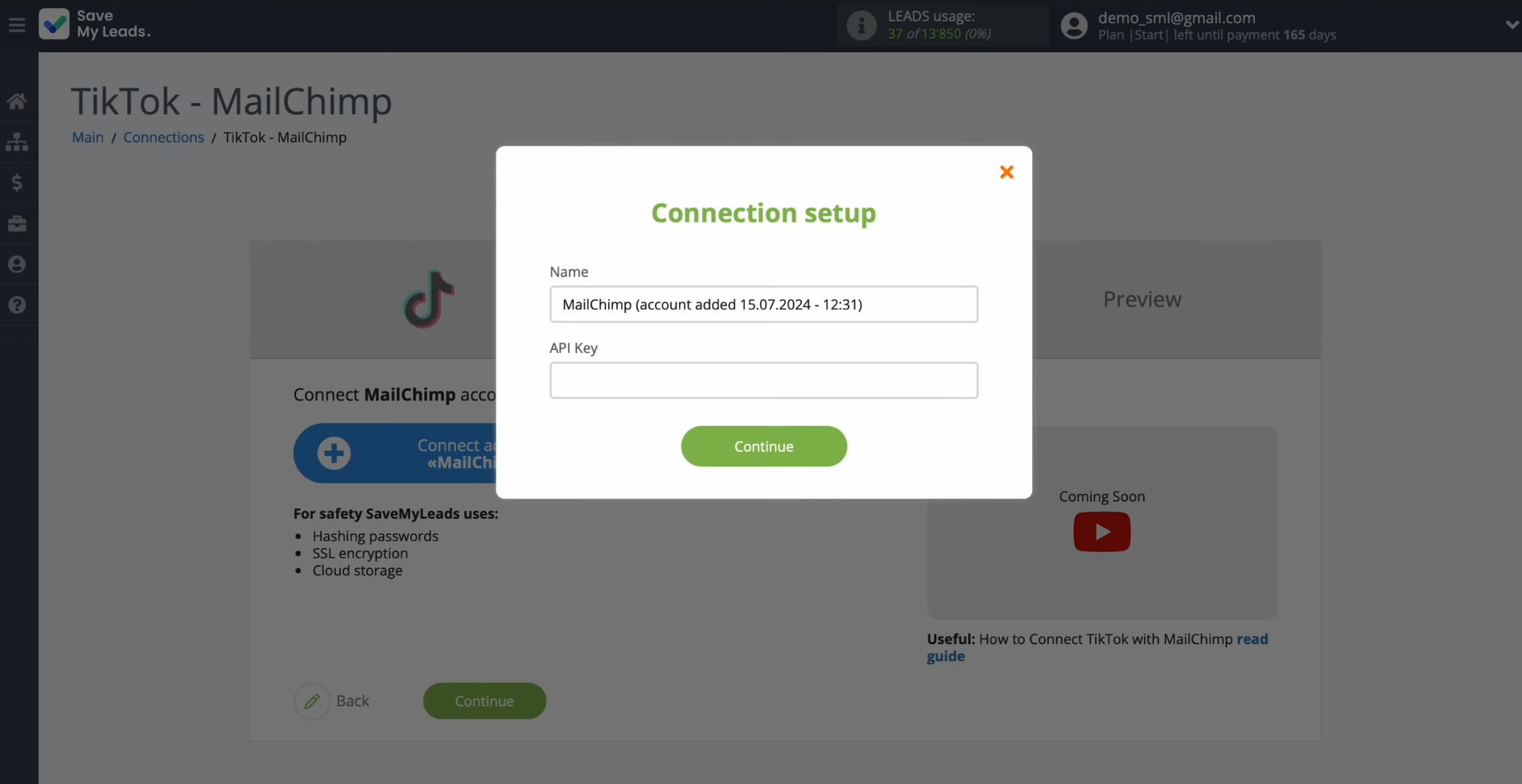This screenshot has width=1522, height=784.
Task: Go to Home via sidebar house icon
Action: pos(17,101)
